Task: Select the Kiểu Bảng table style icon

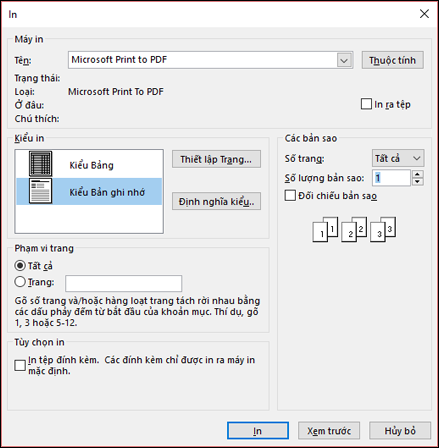Action: 40,164
